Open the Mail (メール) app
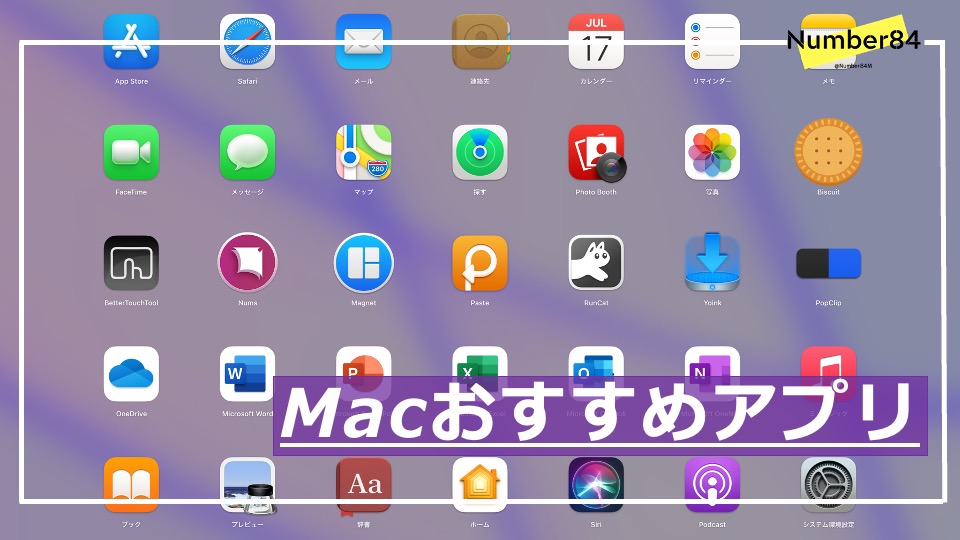Viewport: 960px width, 540px height. click(x=364, y=42)
